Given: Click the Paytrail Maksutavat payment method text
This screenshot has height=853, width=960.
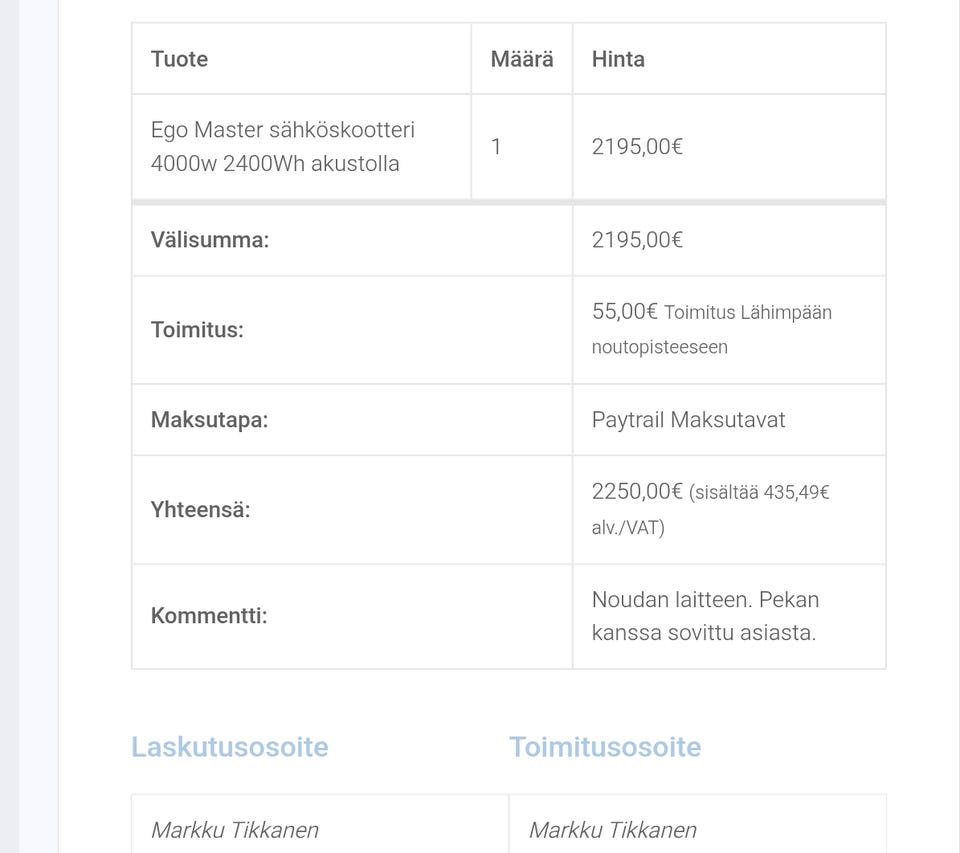Looking at the screenshot, I should click(688, 420).
